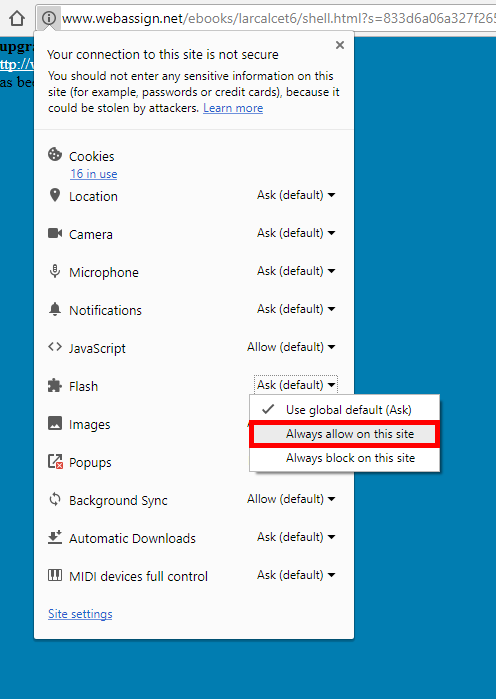Click the Flash puzzle piece icon
The height and width of the screenshot is (699, 496).
pyautogui.click(x=55, y=385)
